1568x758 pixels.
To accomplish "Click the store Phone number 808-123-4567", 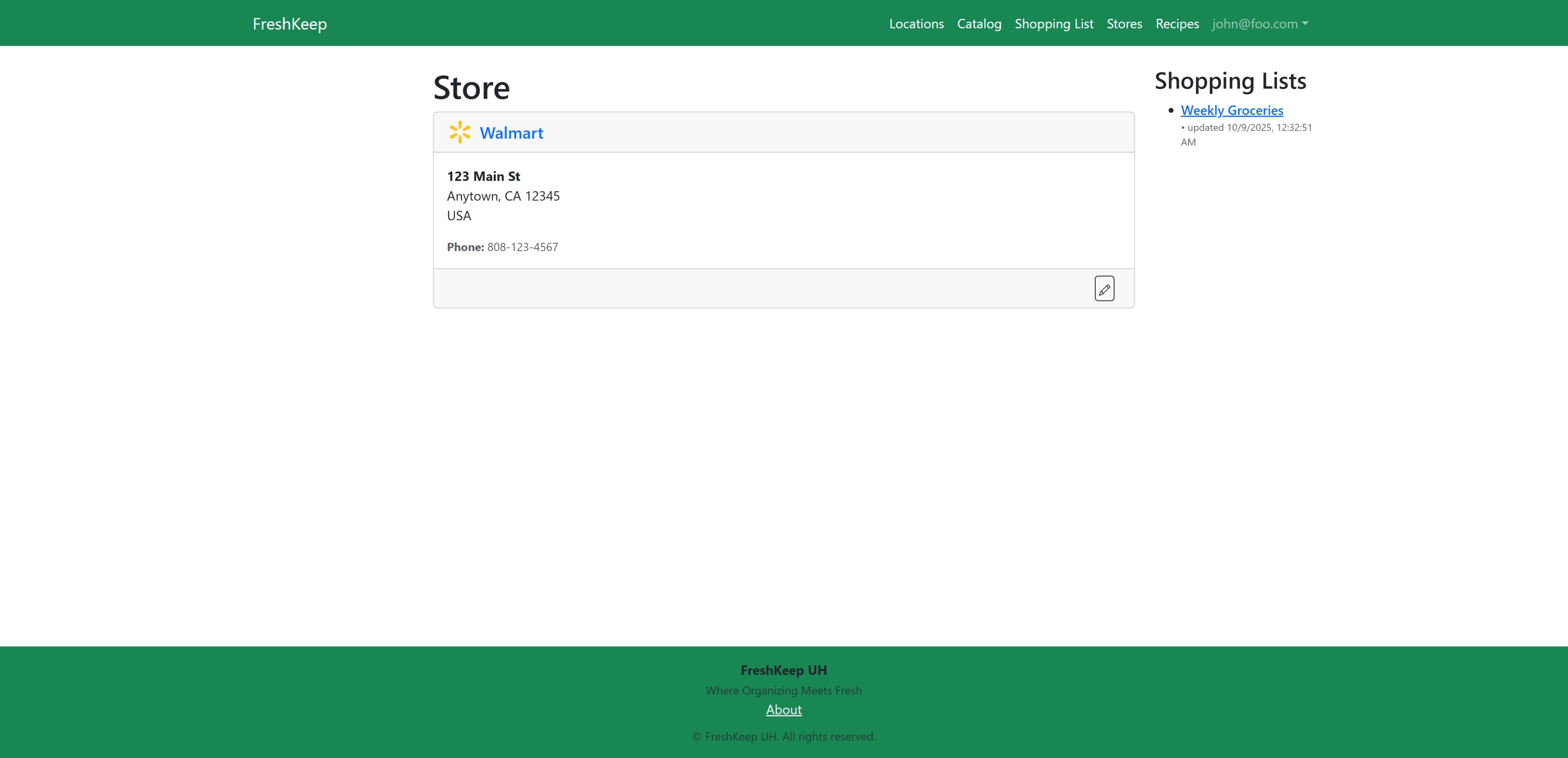I will 522,247.
